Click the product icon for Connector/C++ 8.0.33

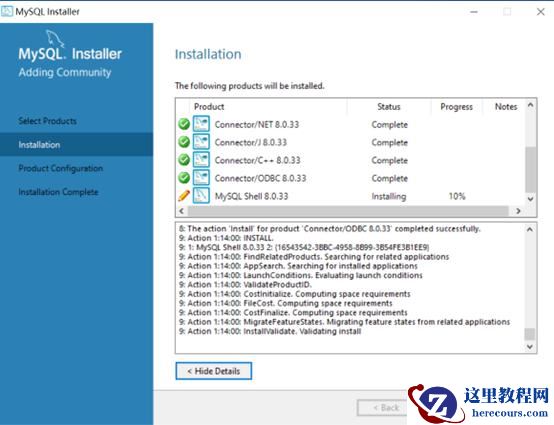pos(201,160)
